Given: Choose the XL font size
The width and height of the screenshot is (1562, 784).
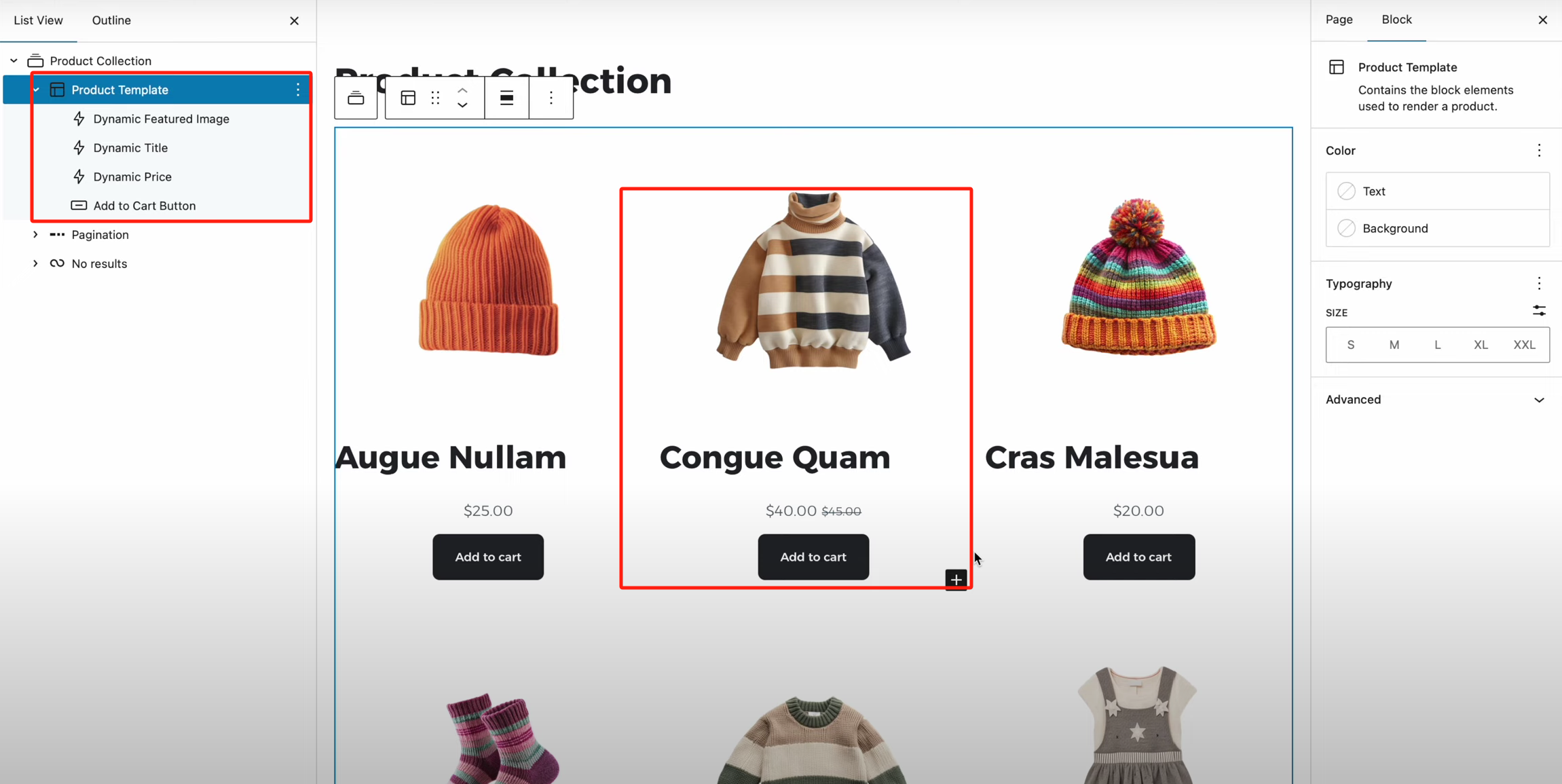Looking at the screenshot, I should (1481, 345).
